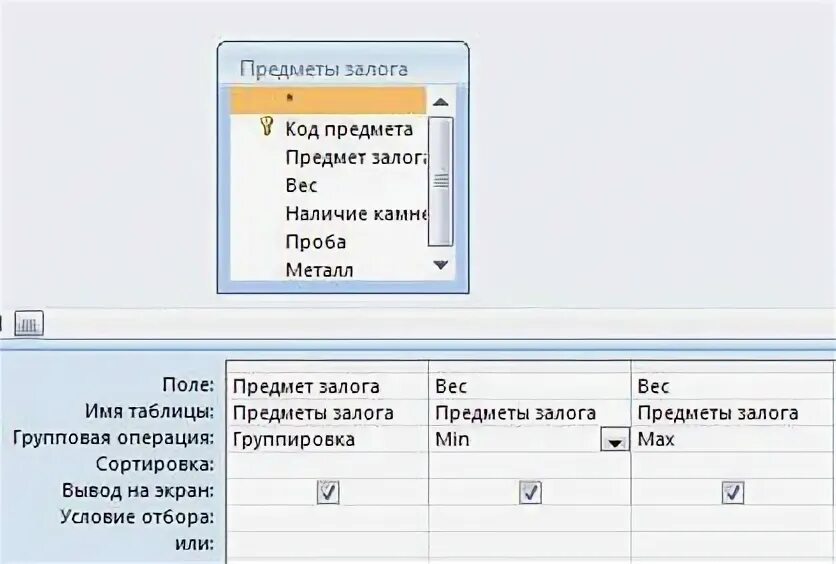This screenshot has height=564, width=836.
Task: Click the Предметы залога table title bar
Action: pos(343,68)
